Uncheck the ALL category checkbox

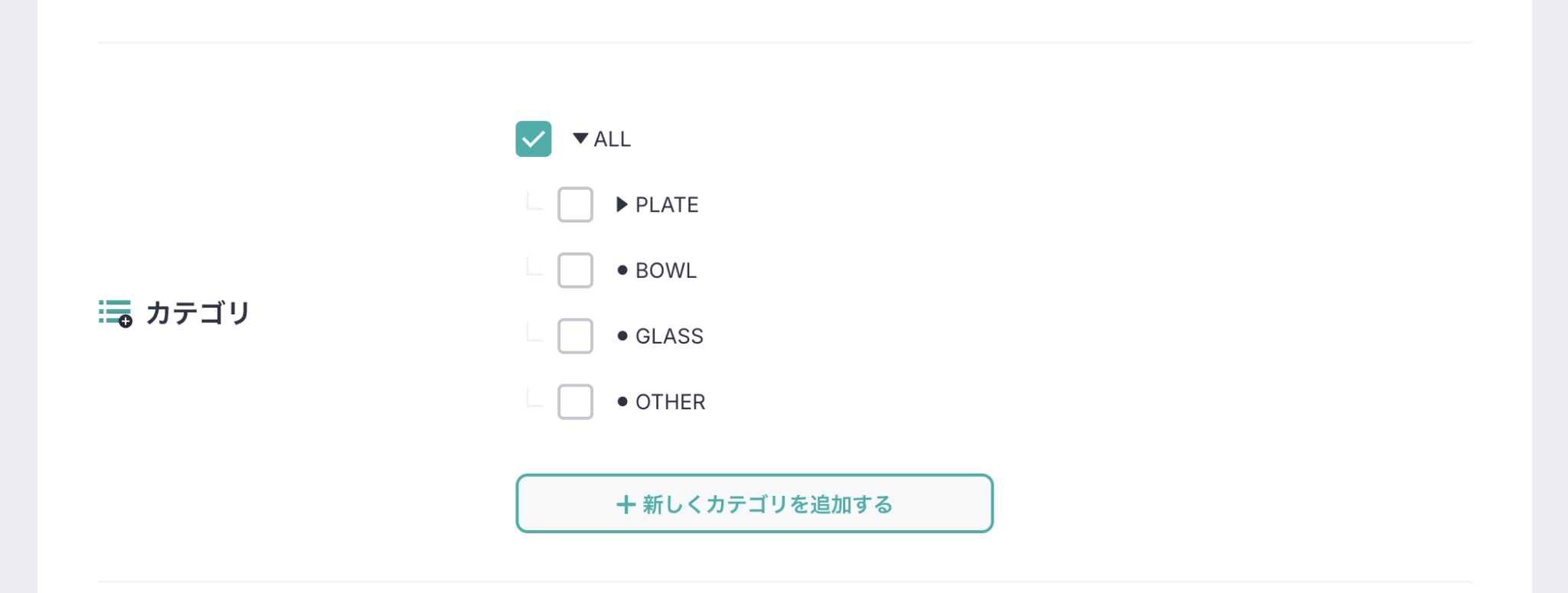[x=533, y=139]
